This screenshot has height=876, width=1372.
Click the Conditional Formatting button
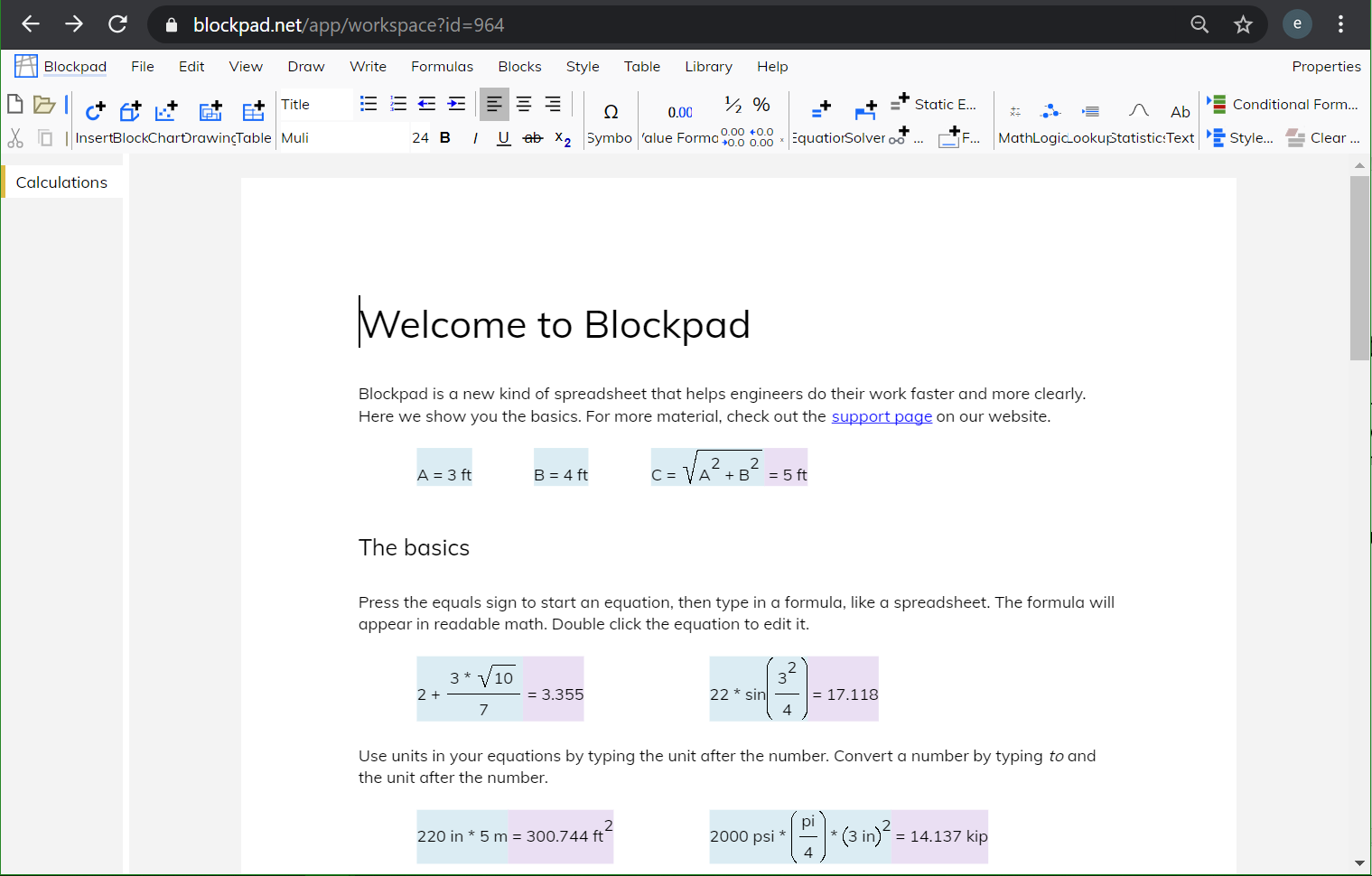[1283, 105]
